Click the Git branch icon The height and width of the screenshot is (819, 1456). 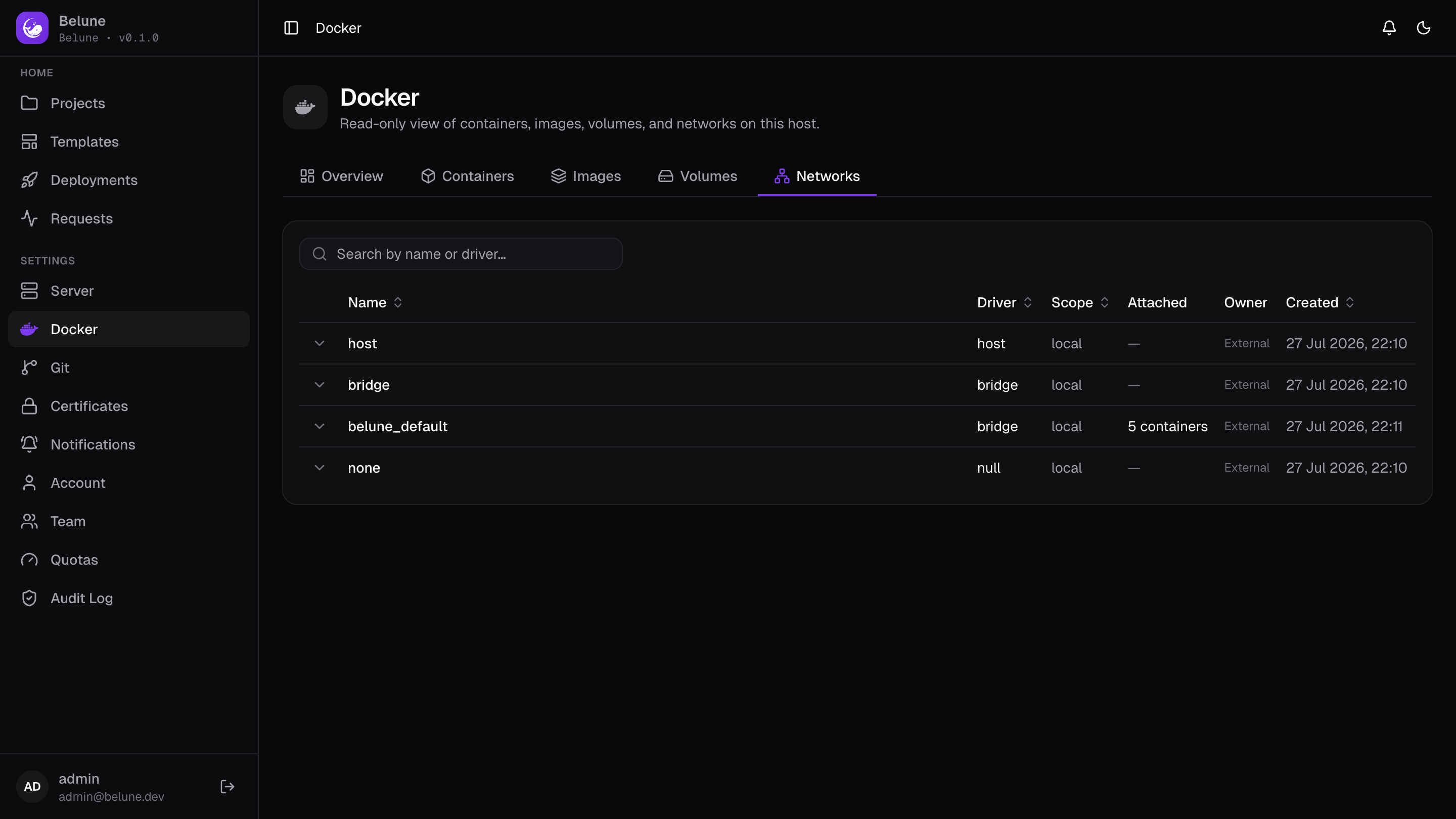[x=29, y=368]
